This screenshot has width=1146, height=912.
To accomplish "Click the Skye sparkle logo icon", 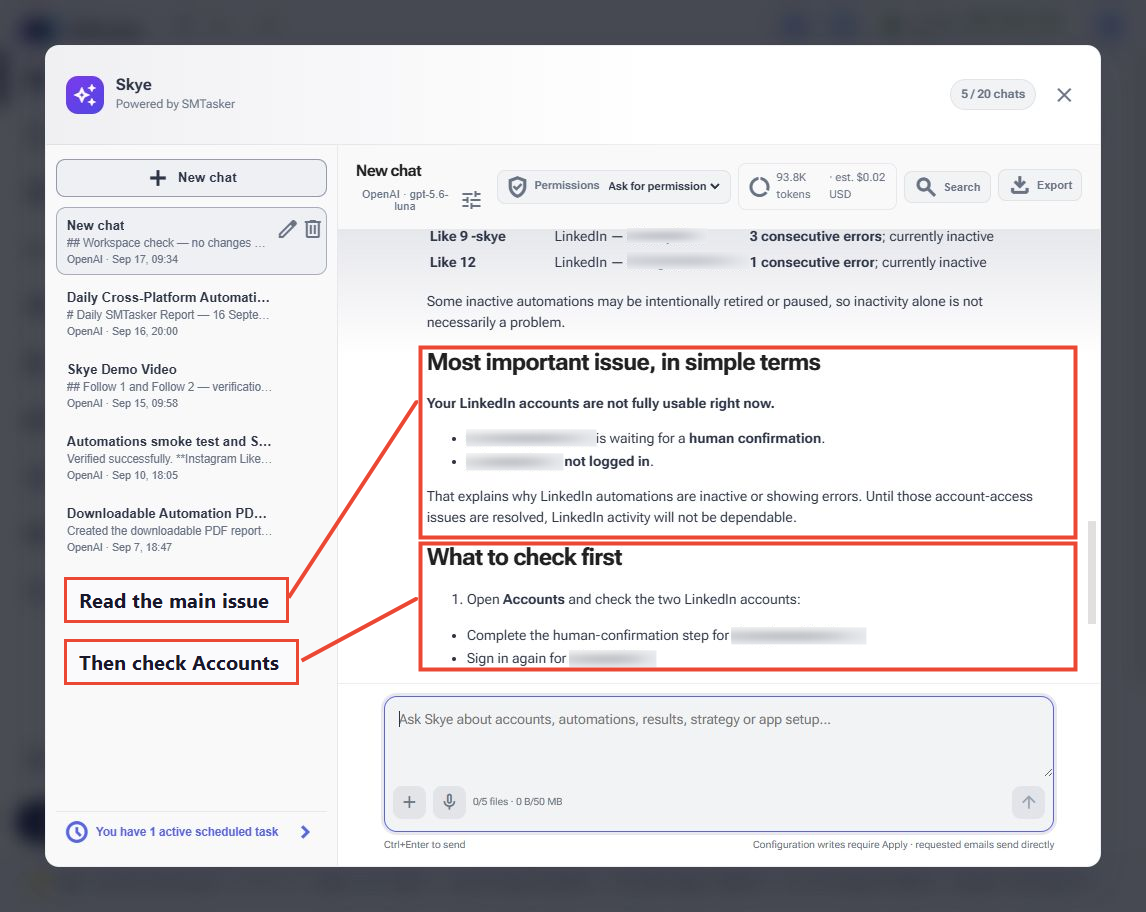I will click(x=85, y=94).
